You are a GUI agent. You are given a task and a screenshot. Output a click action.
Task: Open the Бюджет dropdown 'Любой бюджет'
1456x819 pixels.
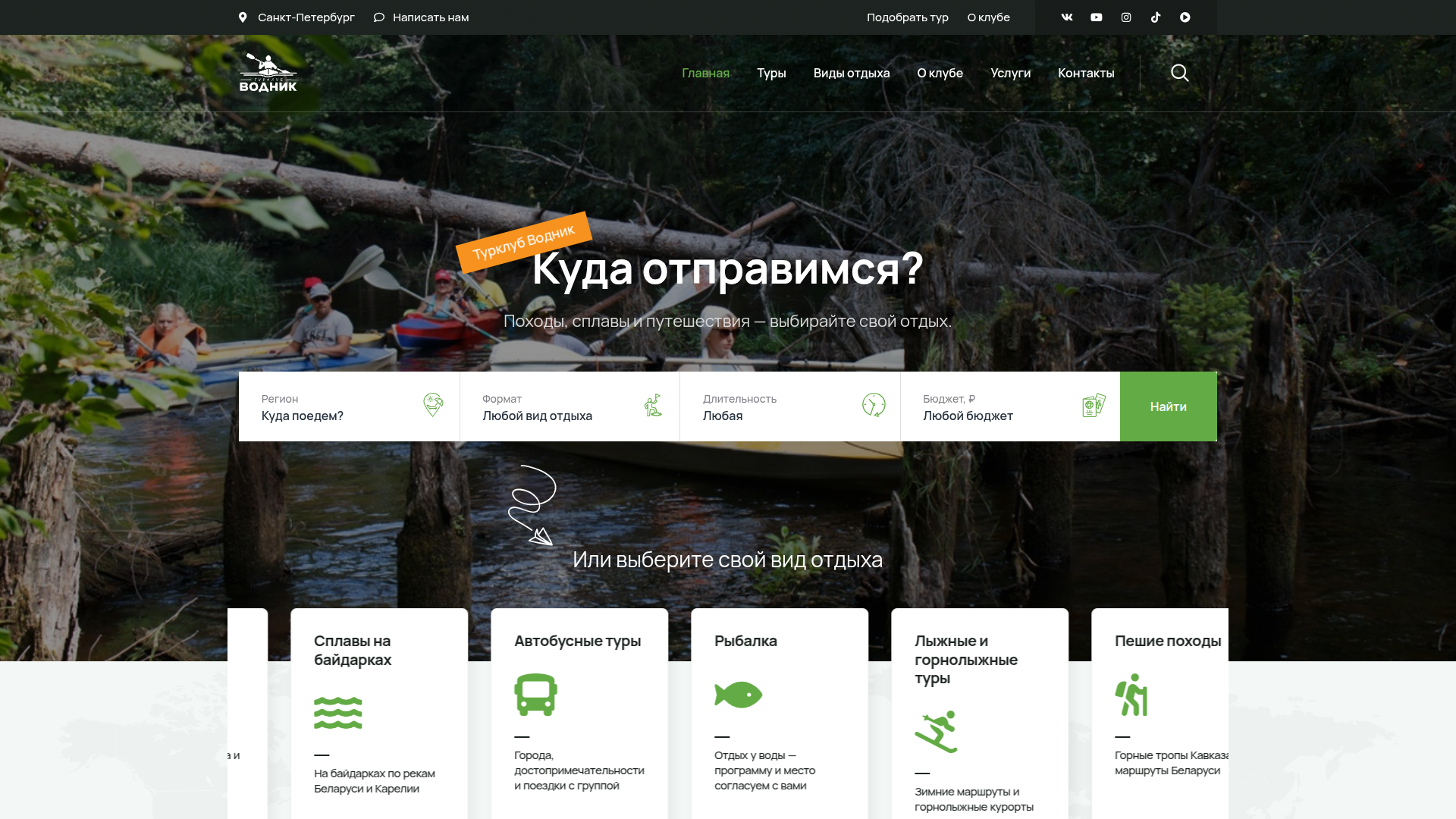(1010, 406)
